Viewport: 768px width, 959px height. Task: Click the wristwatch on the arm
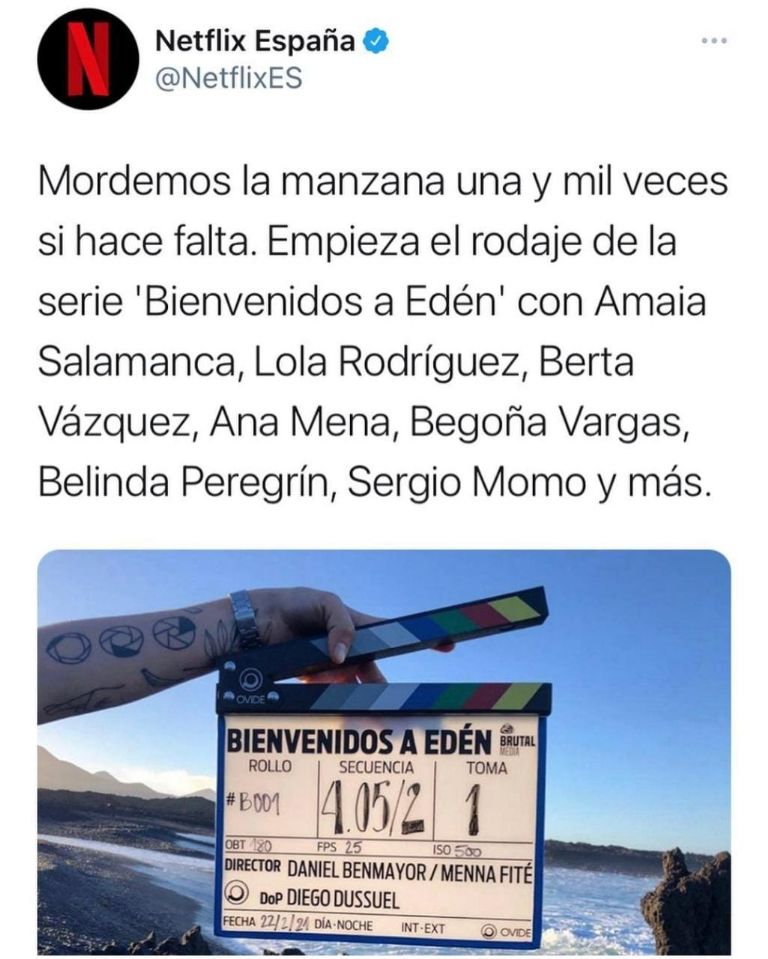tap(246, 618)
